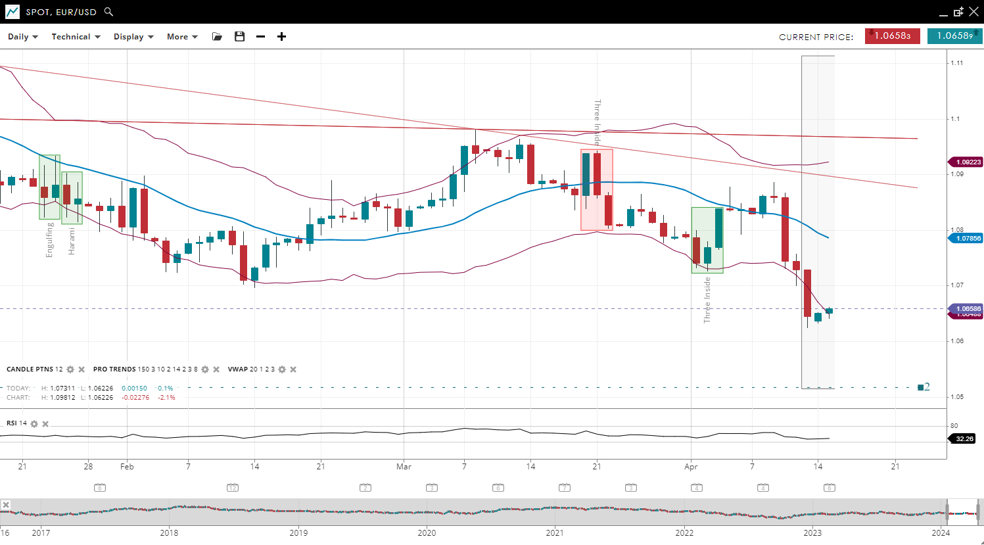Expand the Daily timeframe dropdown

[22, 37]
